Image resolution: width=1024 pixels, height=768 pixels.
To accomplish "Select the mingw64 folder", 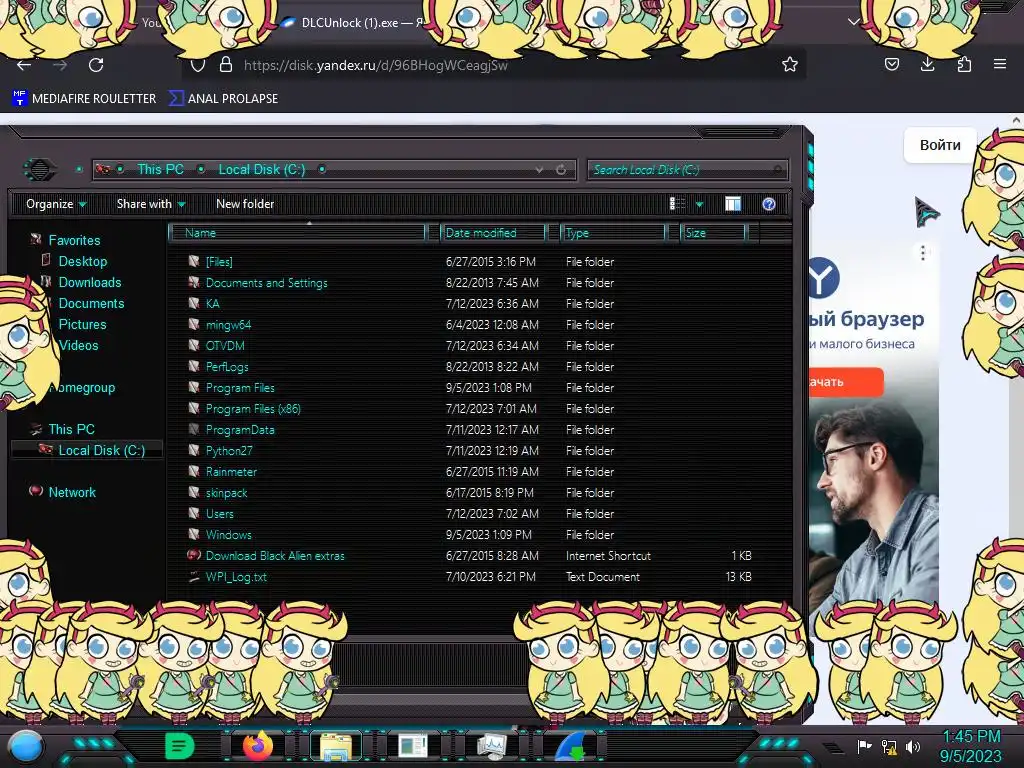I will click(228, 325).
